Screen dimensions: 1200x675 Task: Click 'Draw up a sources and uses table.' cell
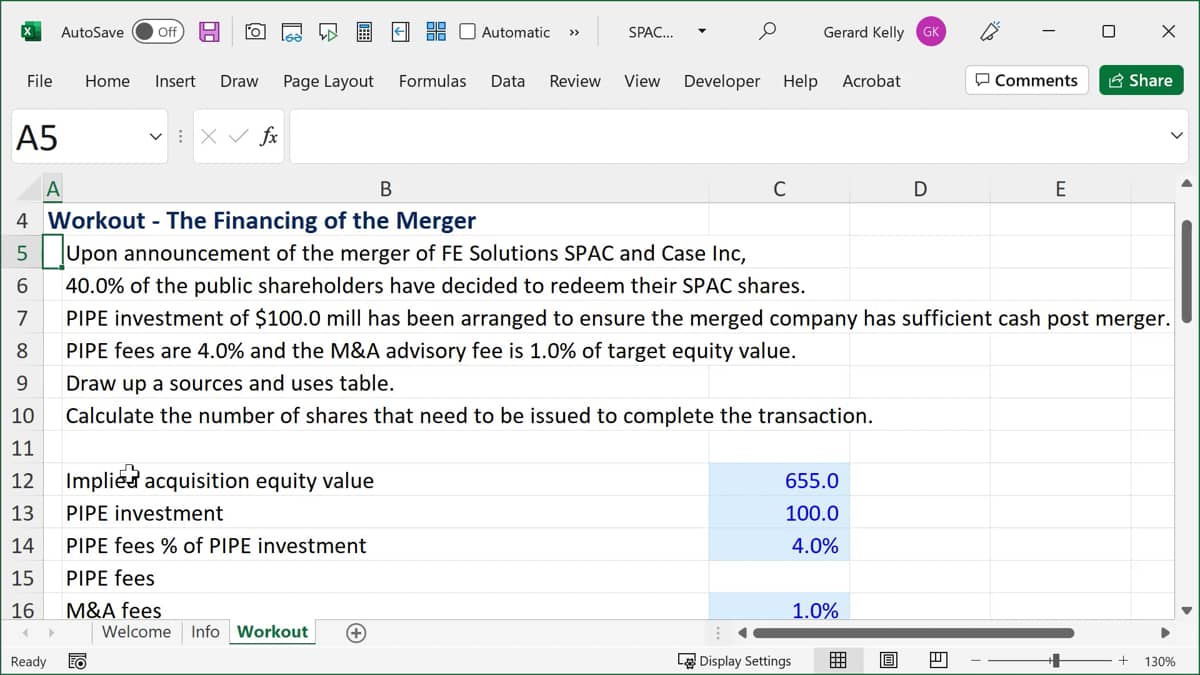point(386,383)
